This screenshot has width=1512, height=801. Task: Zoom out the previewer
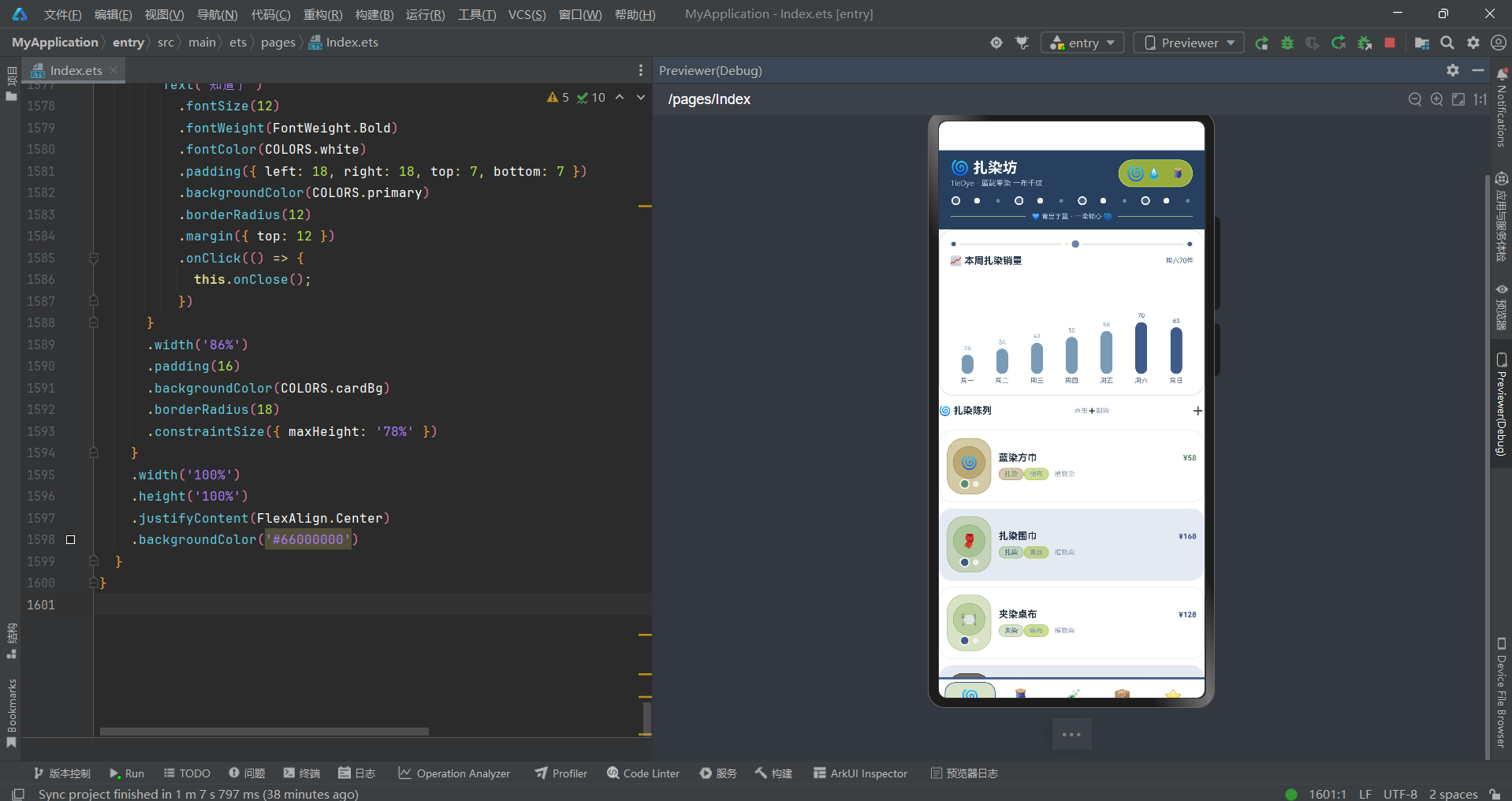(1415, 99)
